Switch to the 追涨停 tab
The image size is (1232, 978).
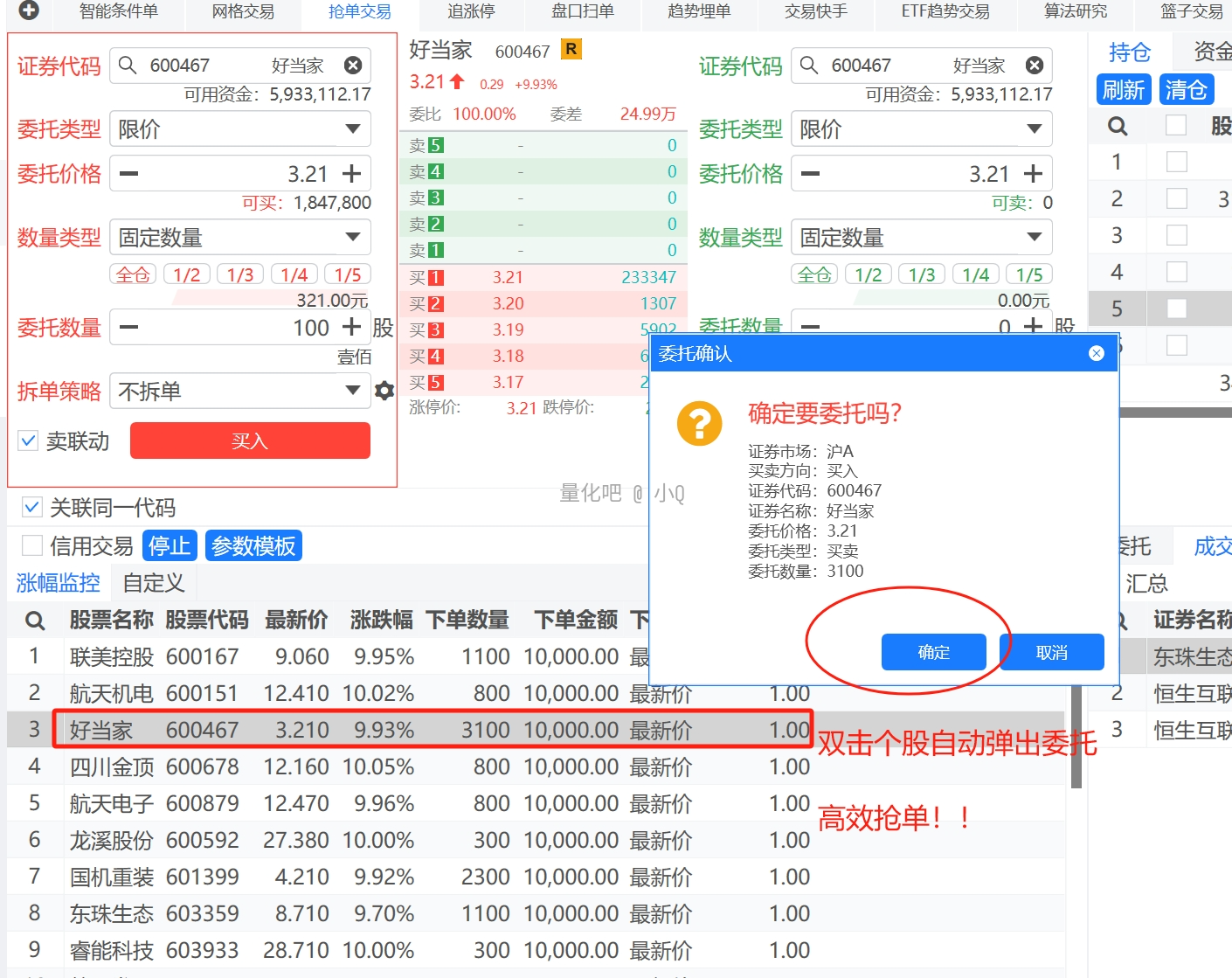471,11
